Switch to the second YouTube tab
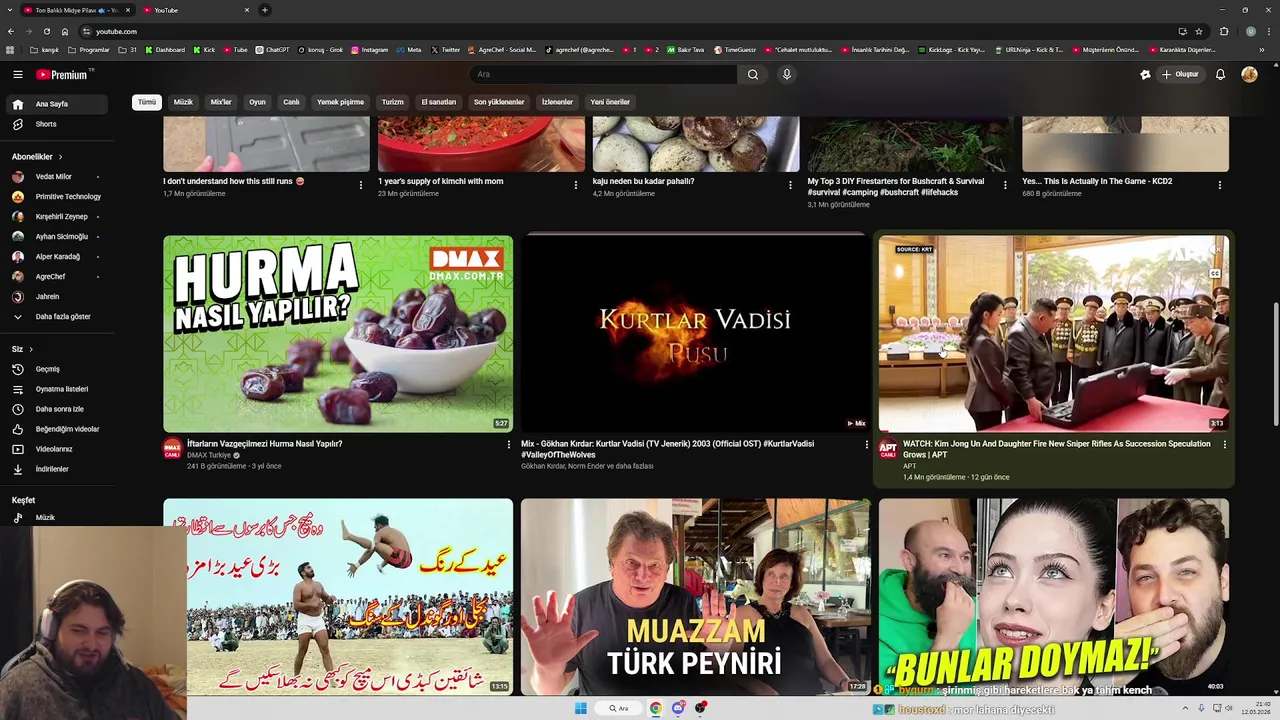Image resolution: width=1280 pixels, height=720 pixels. pyautogui.click(x=195, y=10)
